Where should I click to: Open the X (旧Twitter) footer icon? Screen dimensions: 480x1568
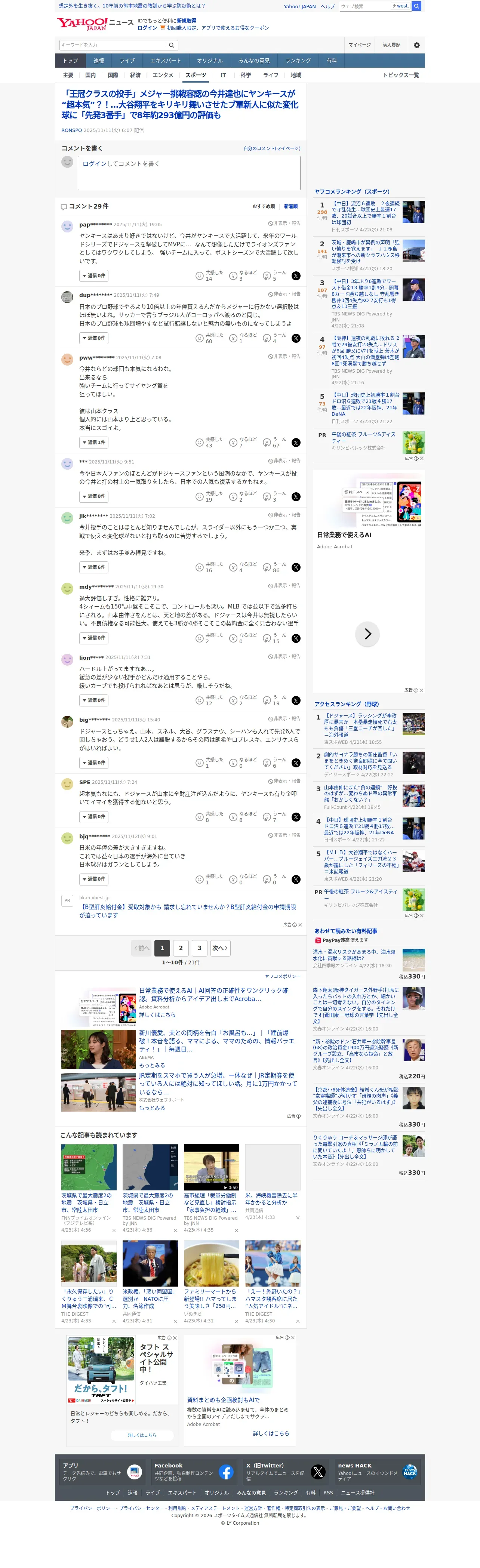(x=318, y=1472)
